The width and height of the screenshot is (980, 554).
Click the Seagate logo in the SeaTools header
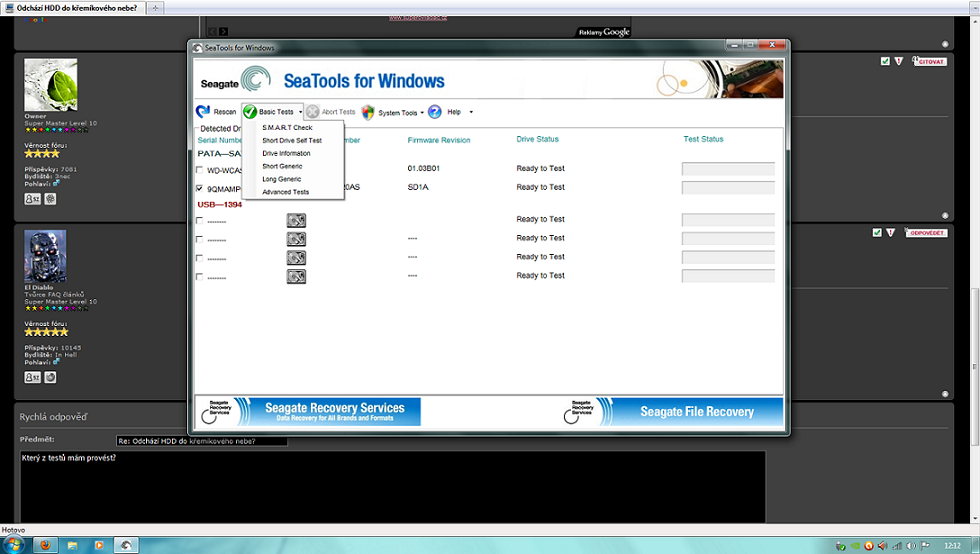click(x=235, y=80)
